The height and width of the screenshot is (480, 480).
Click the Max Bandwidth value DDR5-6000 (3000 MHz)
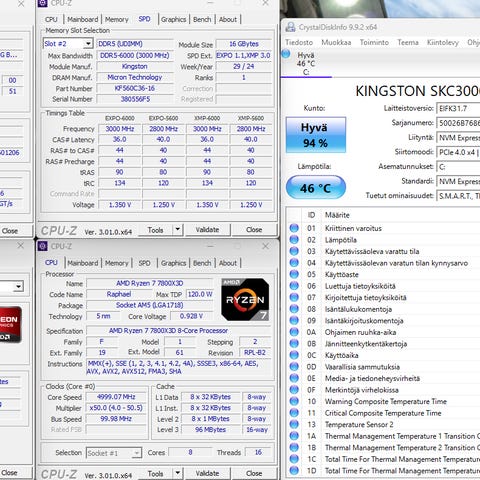pyautogui.click(x=135, y=55)
